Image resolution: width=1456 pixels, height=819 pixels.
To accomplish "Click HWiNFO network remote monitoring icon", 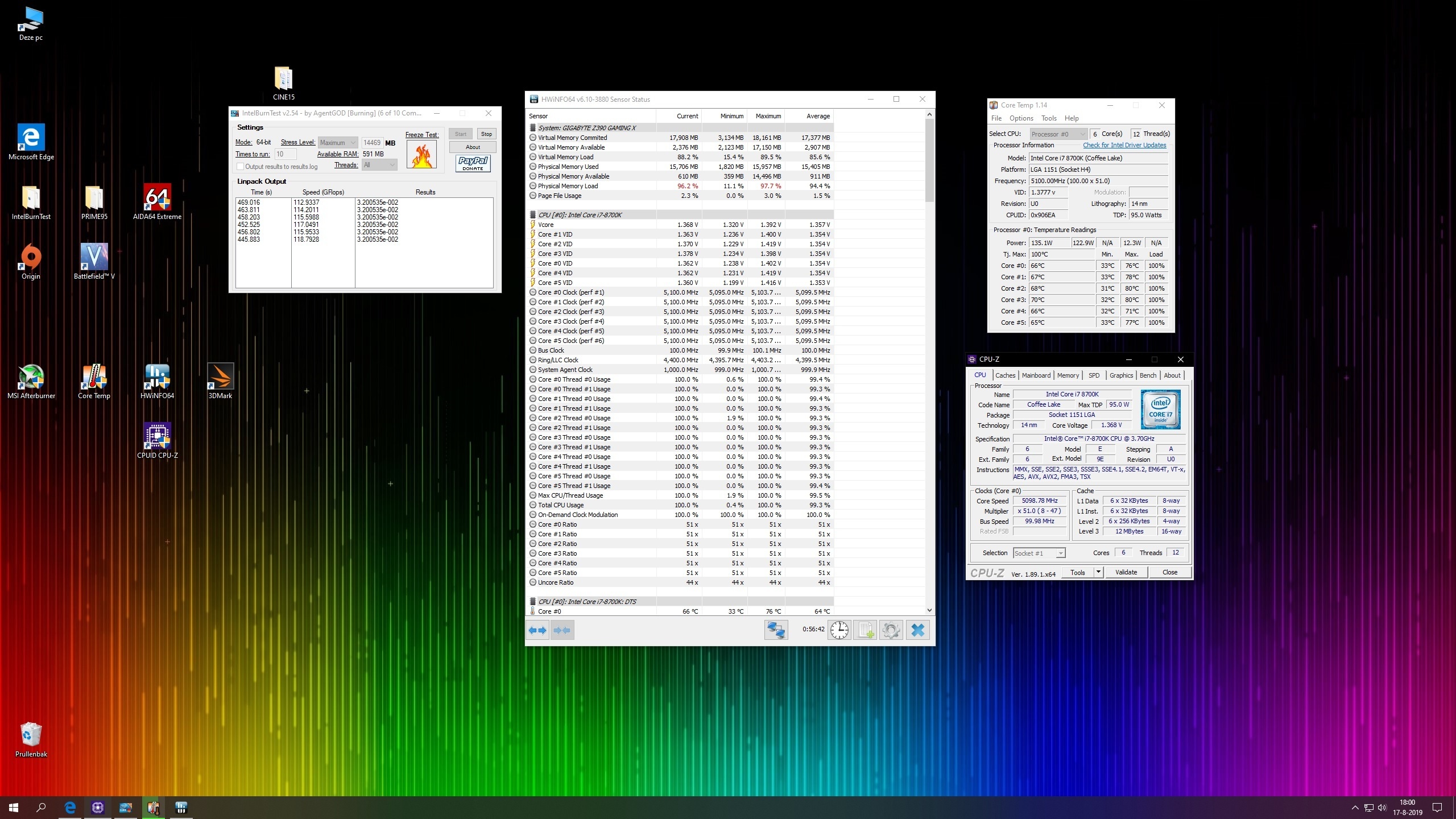I will click(x=776, y=630).
